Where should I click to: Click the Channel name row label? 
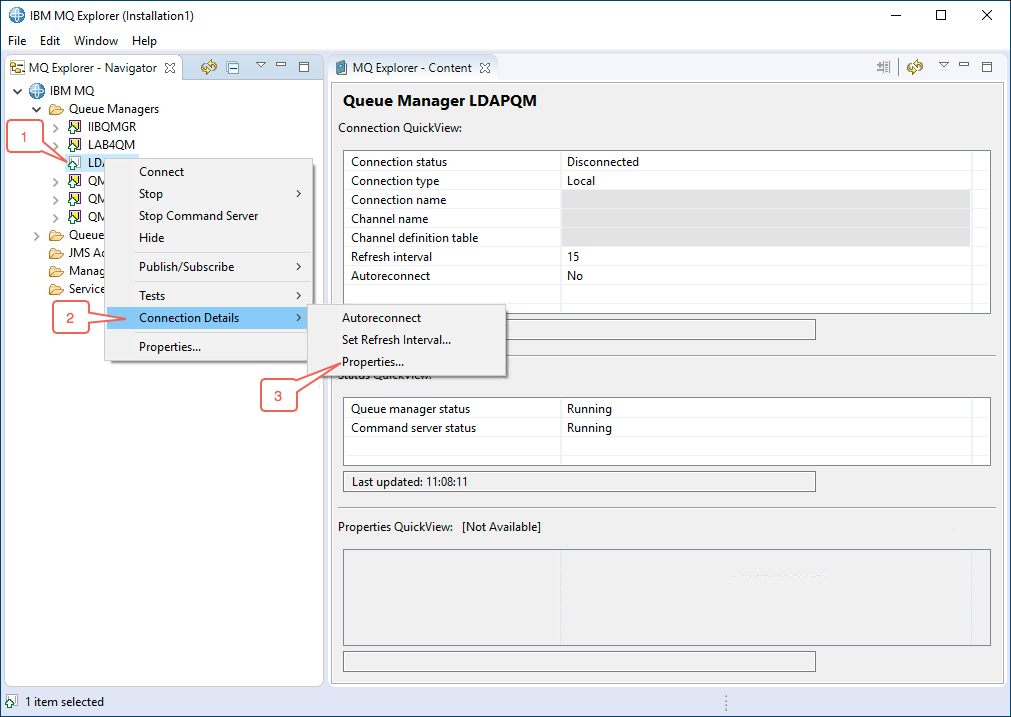[389, 219]
